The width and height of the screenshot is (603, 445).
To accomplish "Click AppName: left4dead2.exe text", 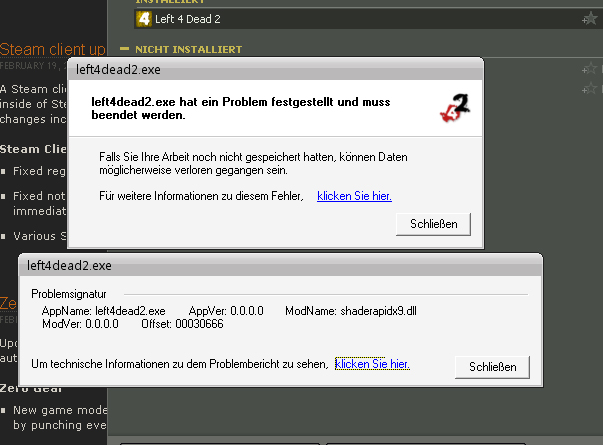I will 103,311.
